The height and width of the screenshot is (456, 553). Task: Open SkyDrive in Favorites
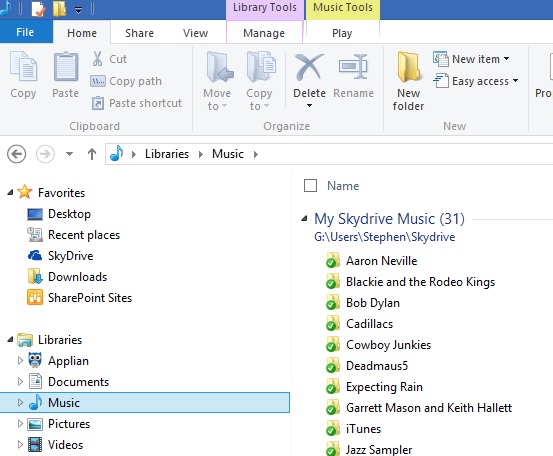click(60, 256)
